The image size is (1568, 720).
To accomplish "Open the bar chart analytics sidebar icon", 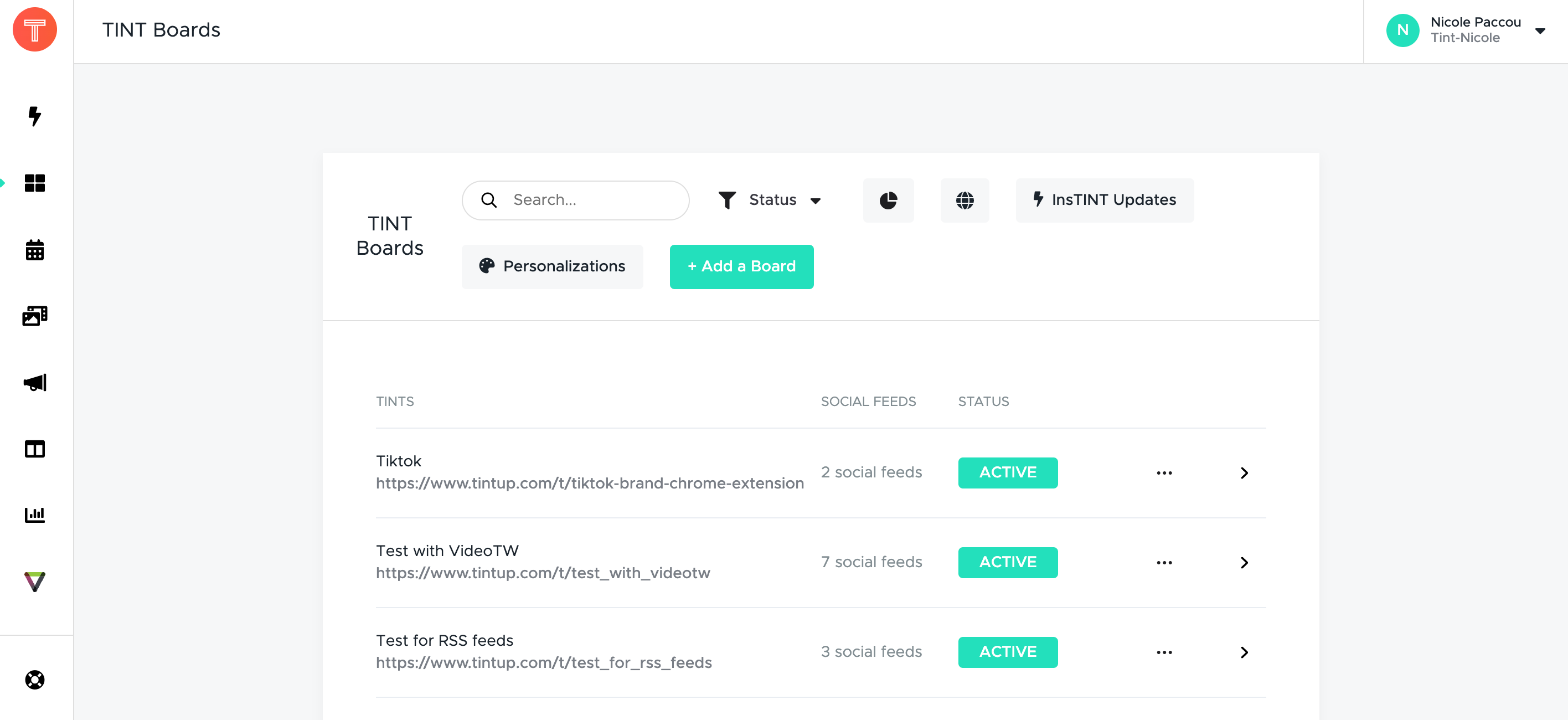I will (35, 515).
